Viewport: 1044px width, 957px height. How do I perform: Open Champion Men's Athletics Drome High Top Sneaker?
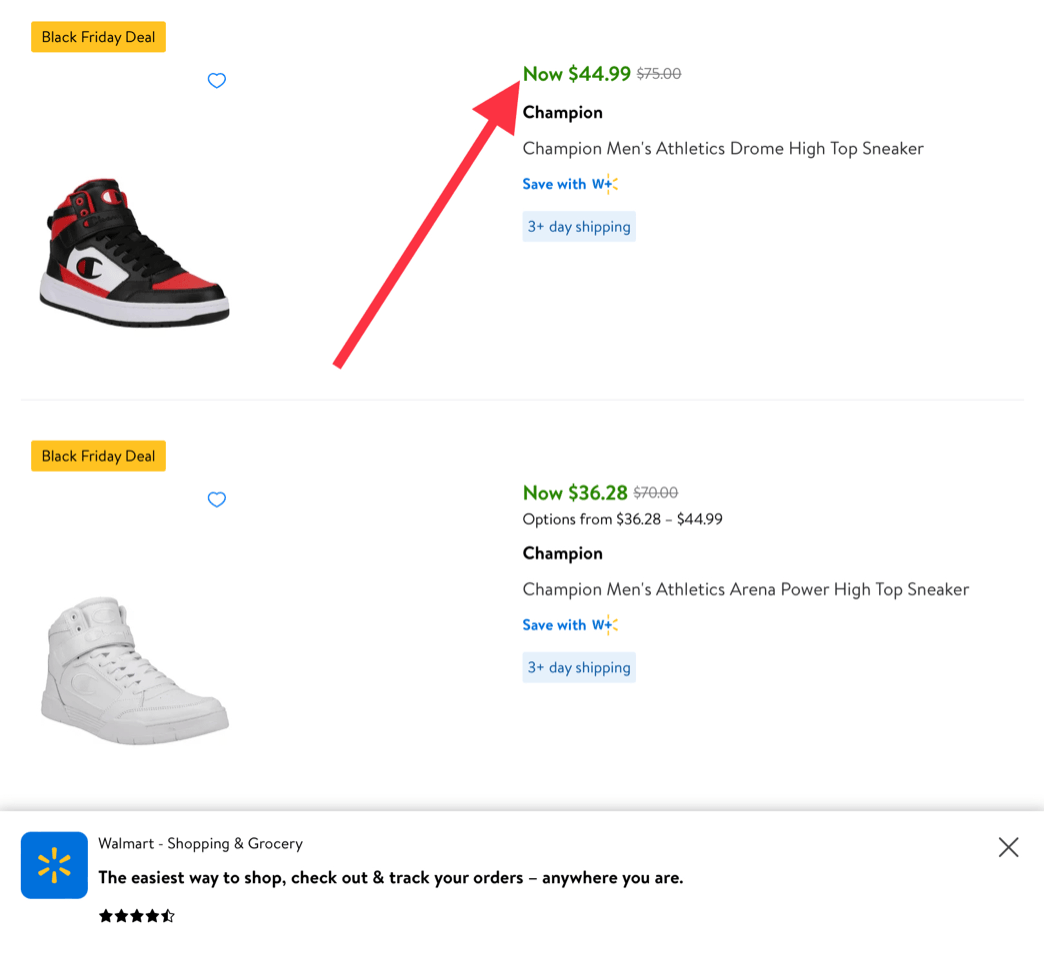click(x=723, y=149)
